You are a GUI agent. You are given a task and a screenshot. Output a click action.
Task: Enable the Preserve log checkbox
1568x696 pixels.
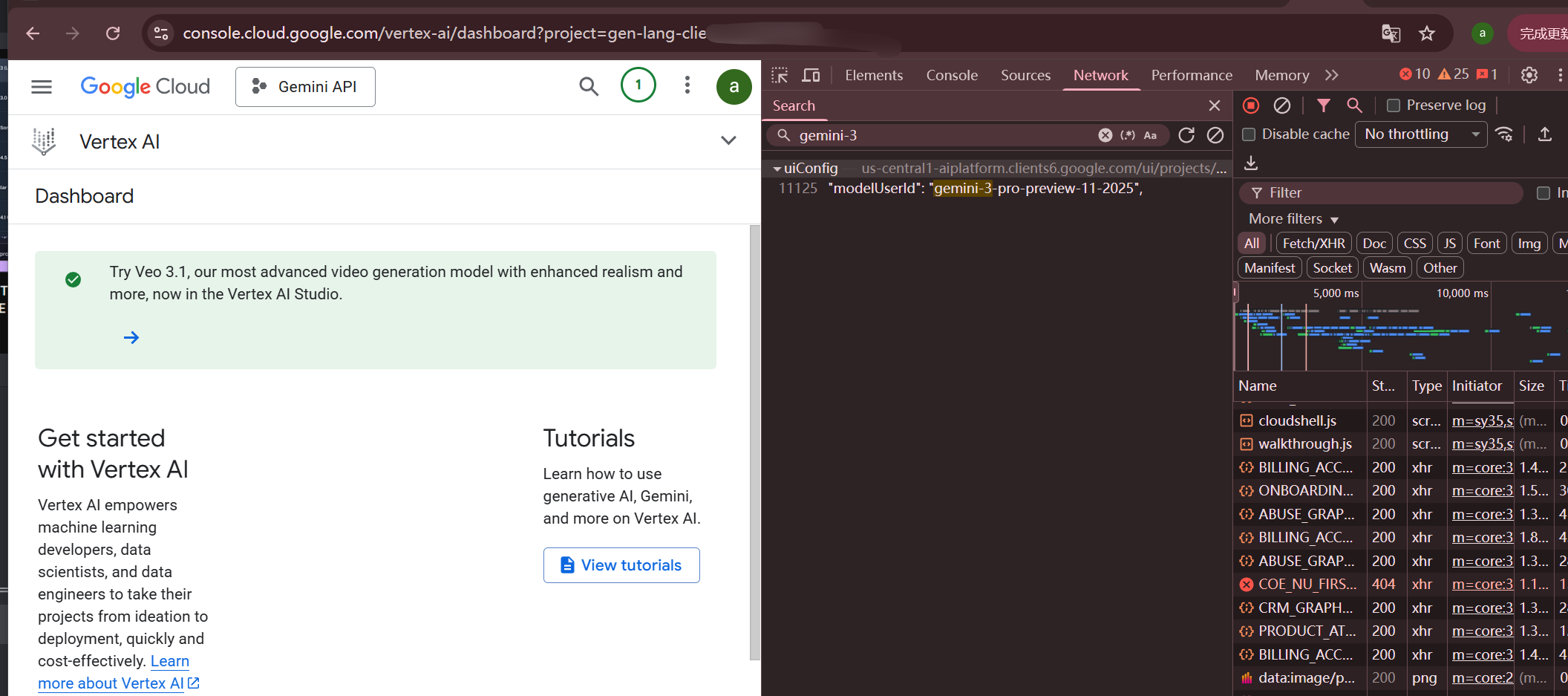pos(1394,105)
